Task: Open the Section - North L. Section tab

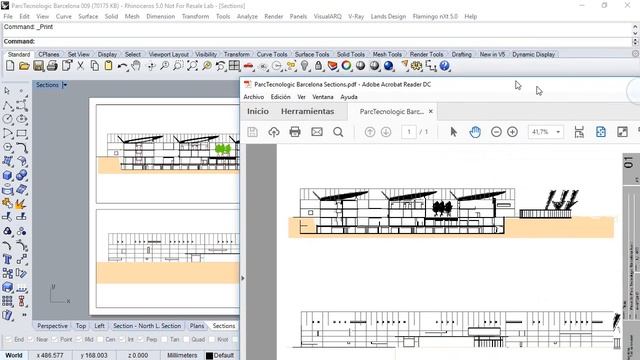Action: click(147, 326)
